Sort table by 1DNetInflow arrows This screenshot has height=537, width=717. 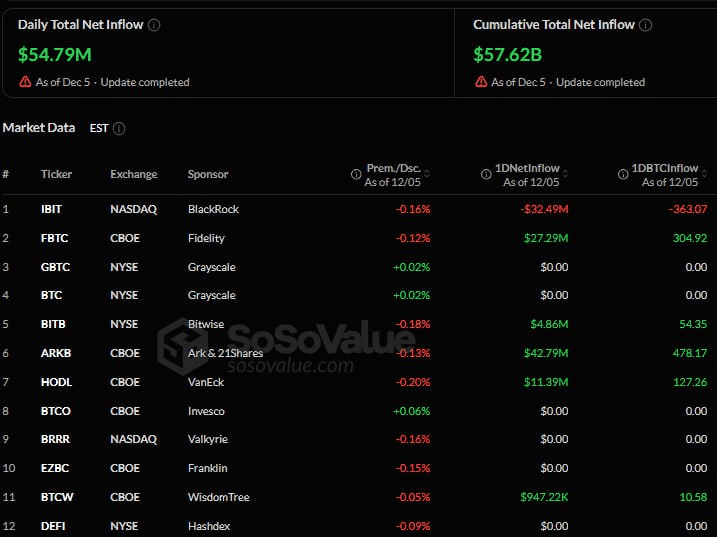566,174
